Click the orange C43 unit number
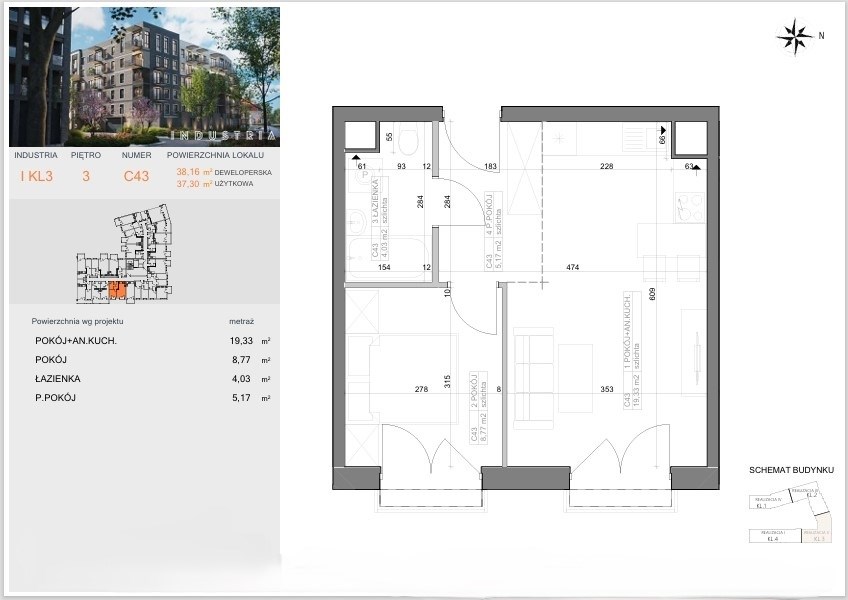 click(x=137, y=178)
